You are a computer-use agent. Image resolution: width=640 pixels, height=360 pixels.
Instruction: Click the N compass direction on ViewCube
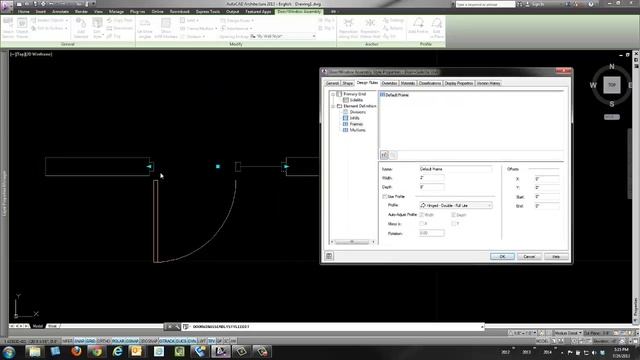[611, 67]
